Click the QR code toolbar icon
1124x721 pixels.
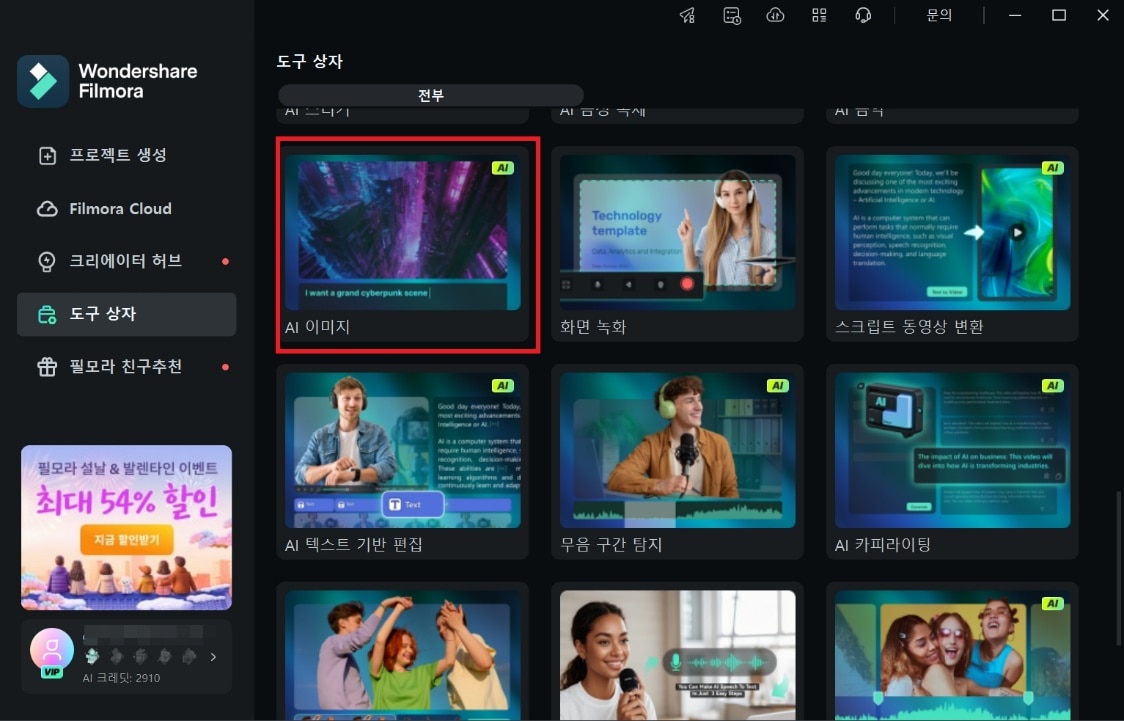click(x=819, y=15)
